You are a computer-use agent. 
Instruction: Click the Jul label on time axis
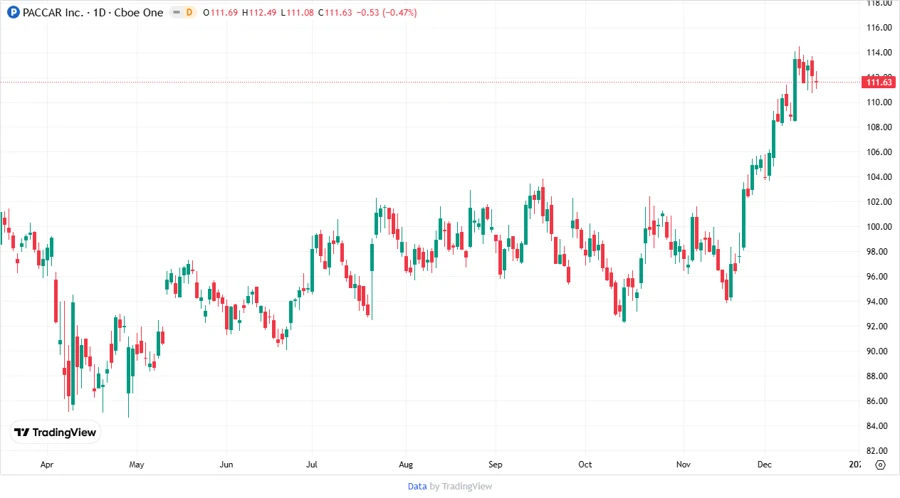tap(312, 465)
